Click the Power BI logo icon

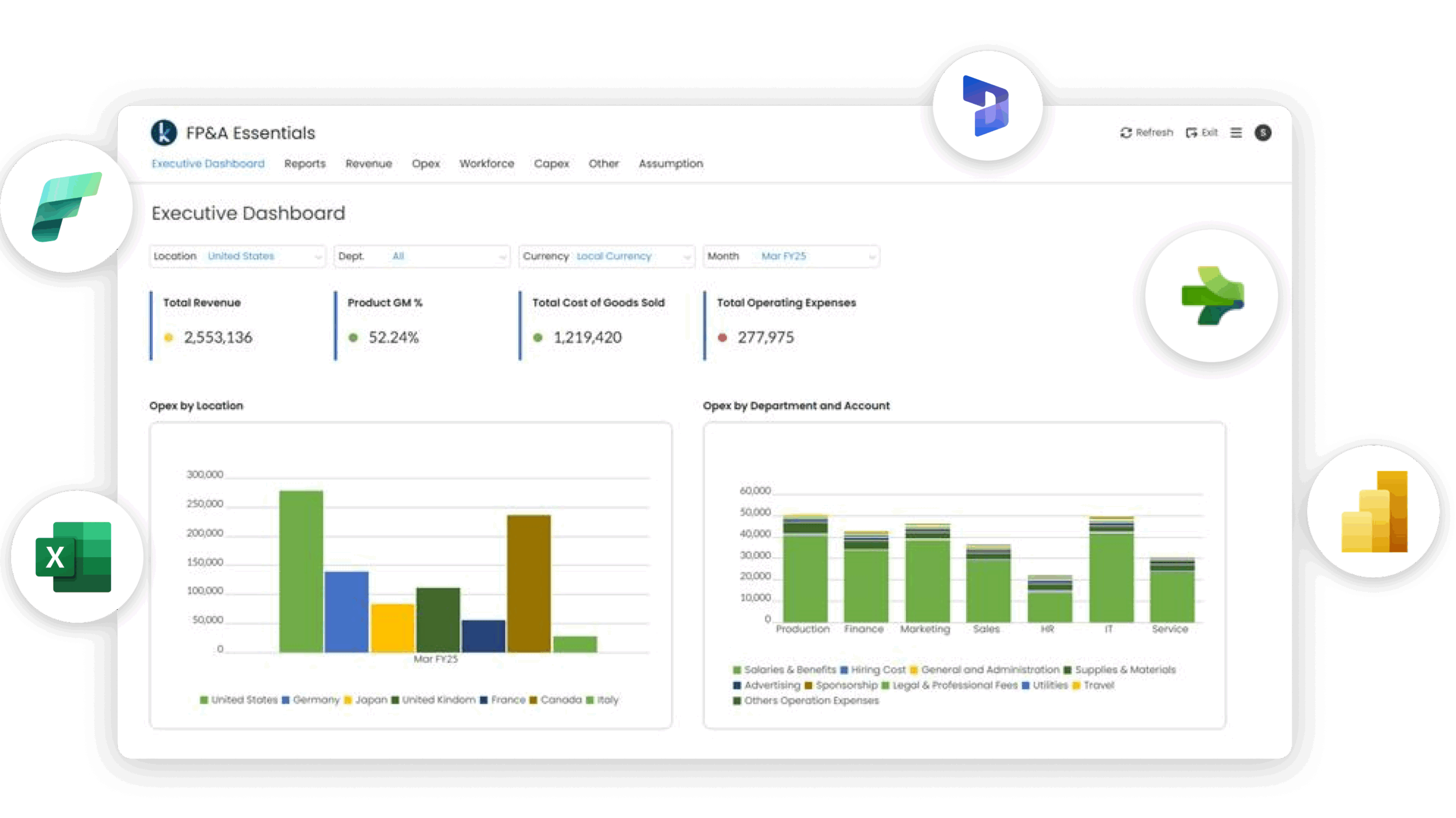(1374, 511)
